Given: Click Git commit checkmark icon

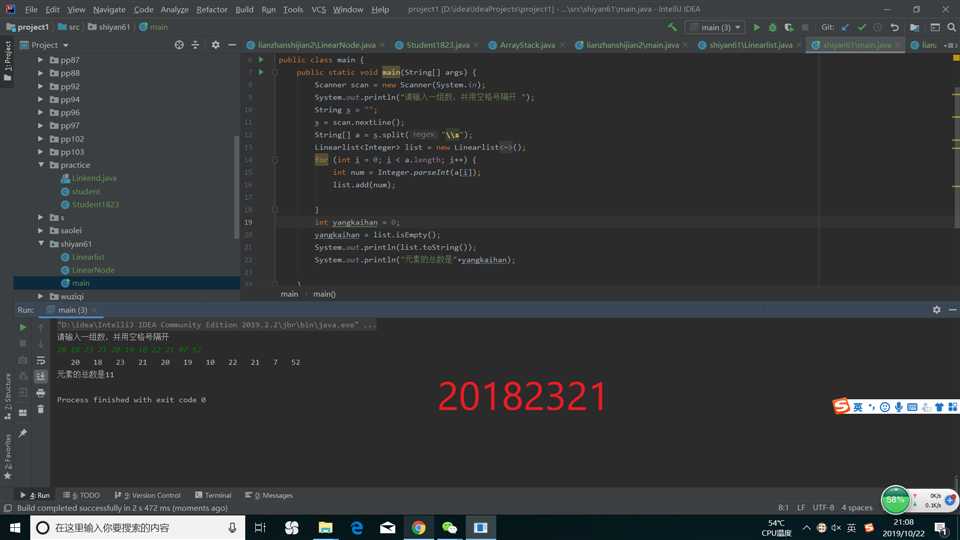Looking at the screenshot, I should (x=861, y=27).
